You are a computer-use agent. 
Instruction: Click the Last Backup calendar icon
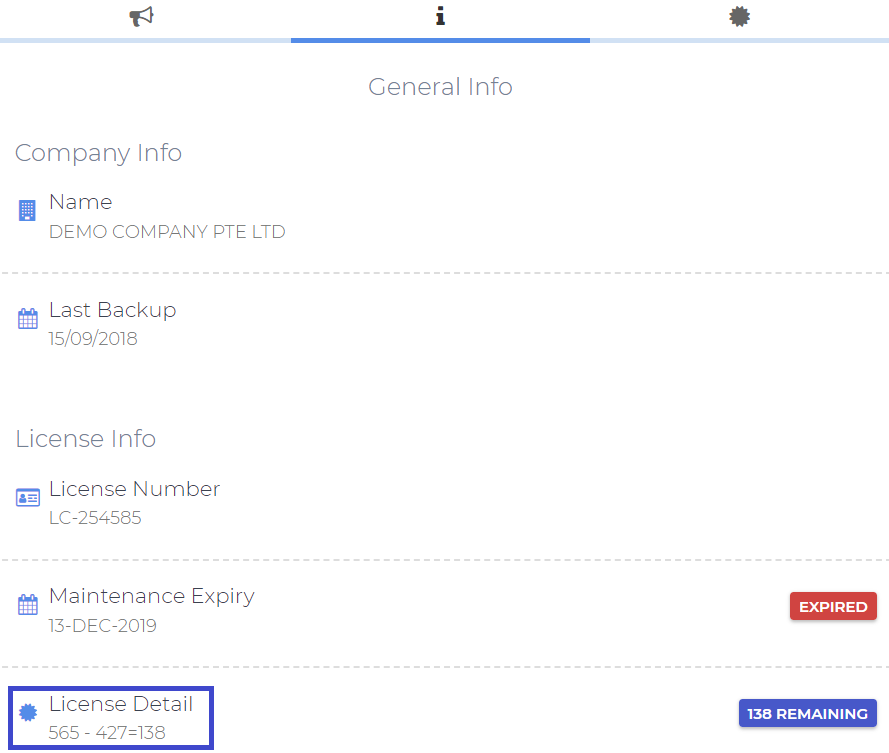tap(28, 319)
